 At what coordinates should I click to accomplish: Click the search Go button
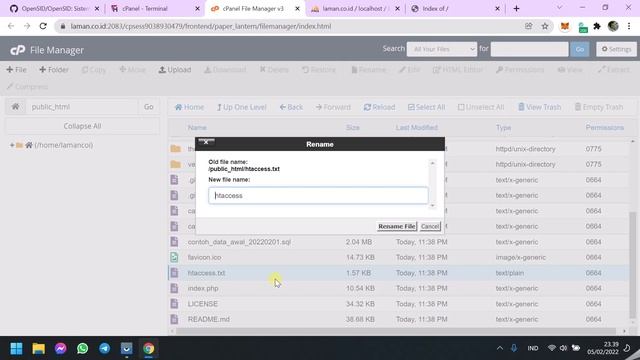(580, 49)
